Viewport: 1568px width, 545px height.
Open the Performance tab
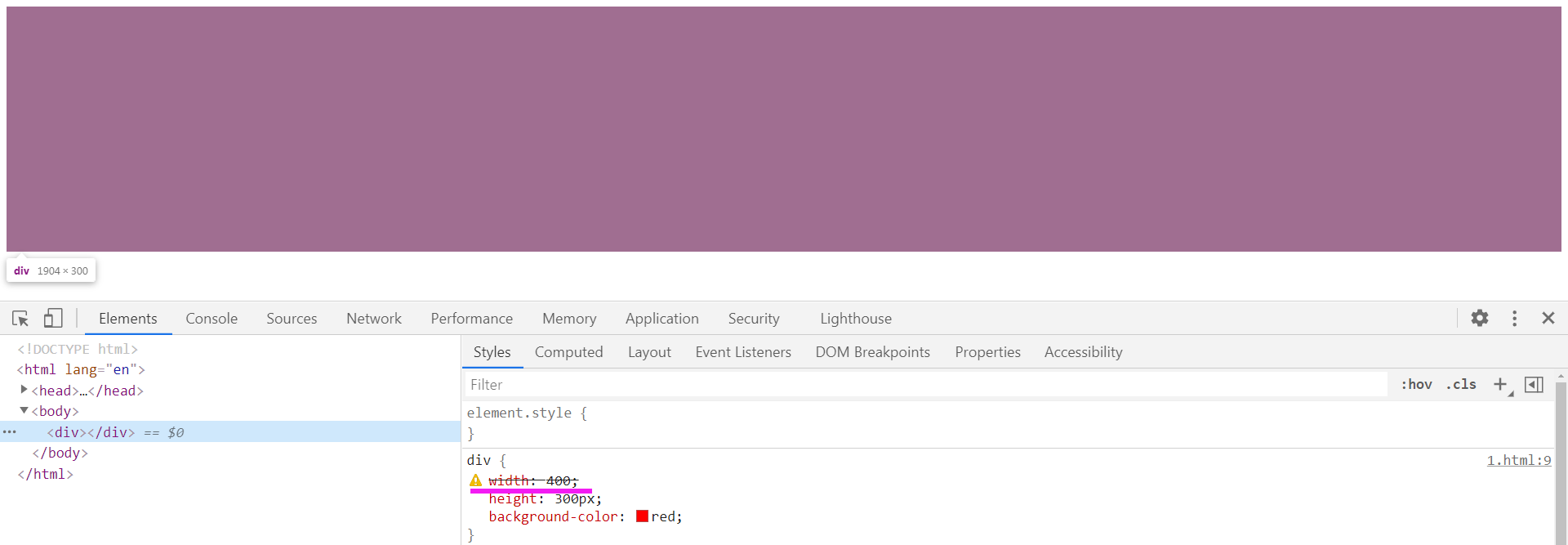click(472, 319)
